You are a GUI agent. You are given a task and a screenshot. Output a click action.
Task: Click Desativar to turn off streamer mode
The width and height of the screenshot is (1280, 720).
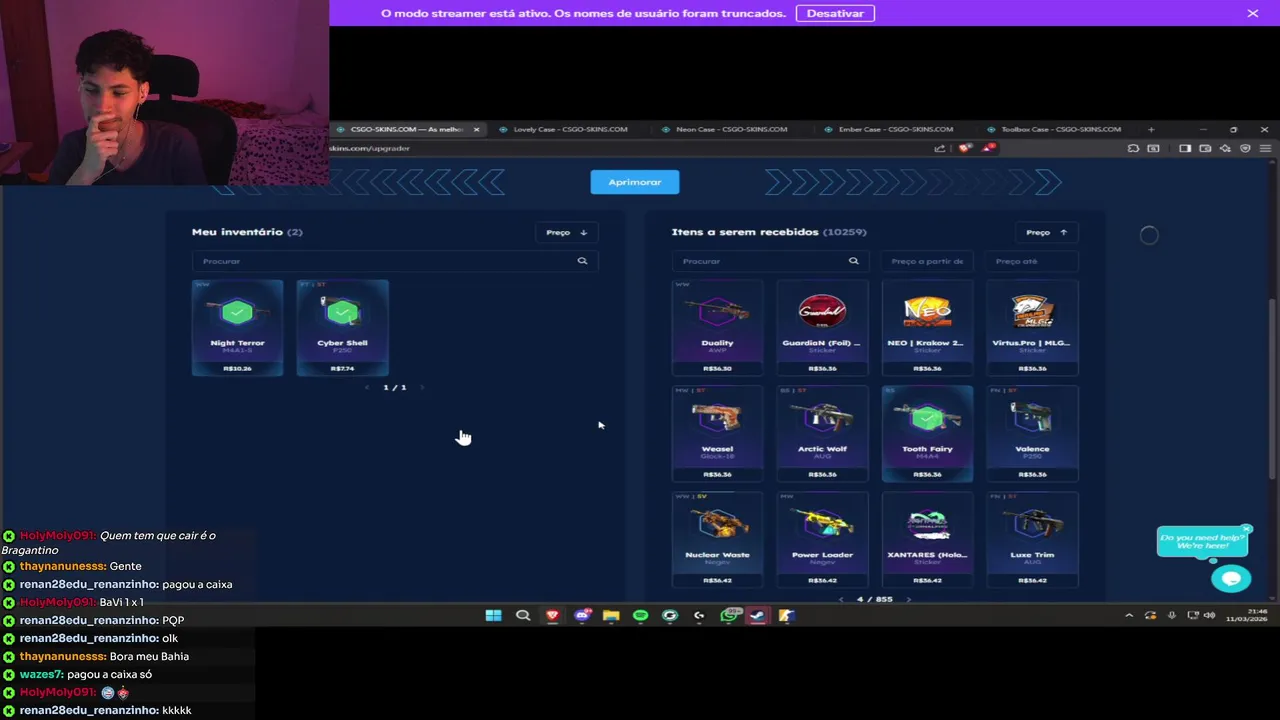tap(835, 13)
